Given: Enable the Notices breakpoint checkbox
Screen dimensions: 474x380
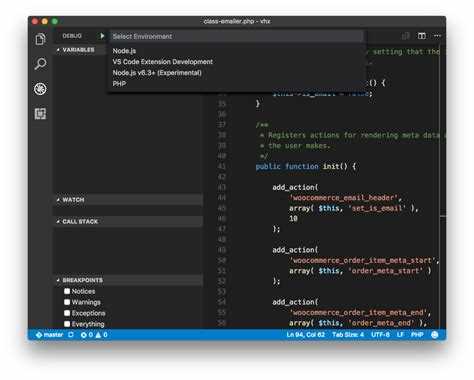Looking at the screenshot, I should pyautogui.click(x=67, y=291).
